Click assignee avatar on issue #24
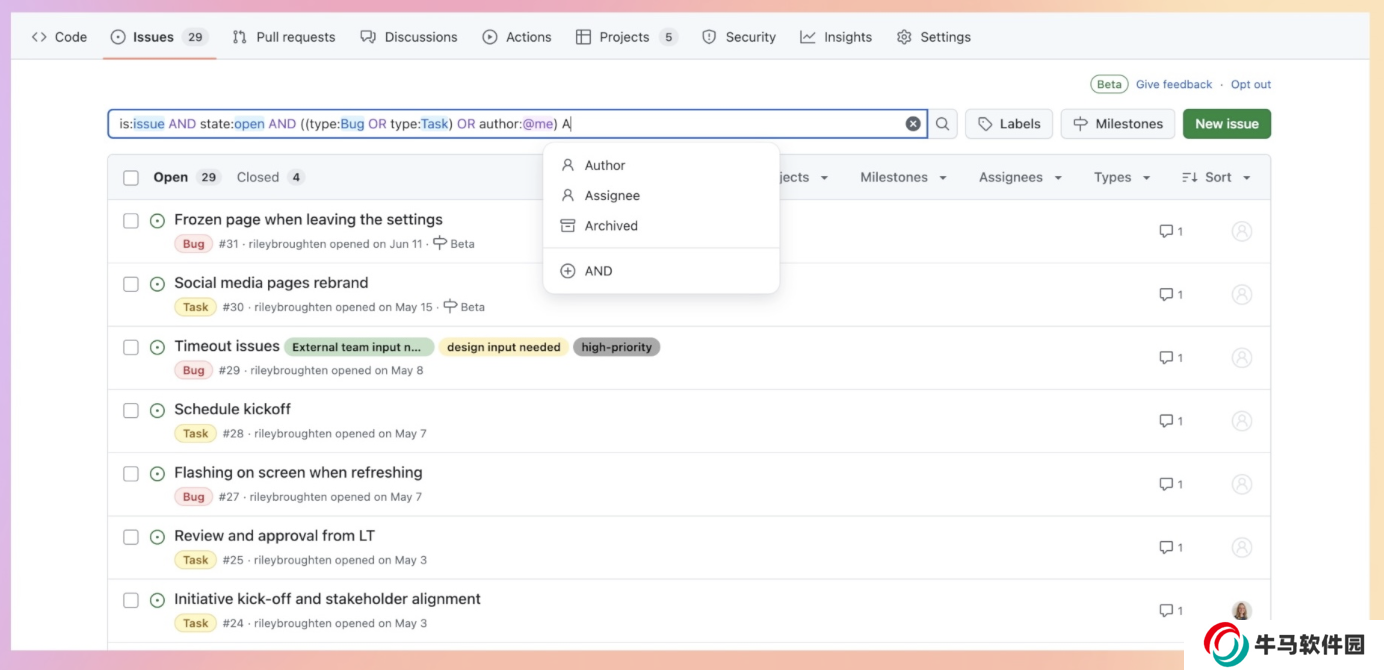 [1241, 610]
